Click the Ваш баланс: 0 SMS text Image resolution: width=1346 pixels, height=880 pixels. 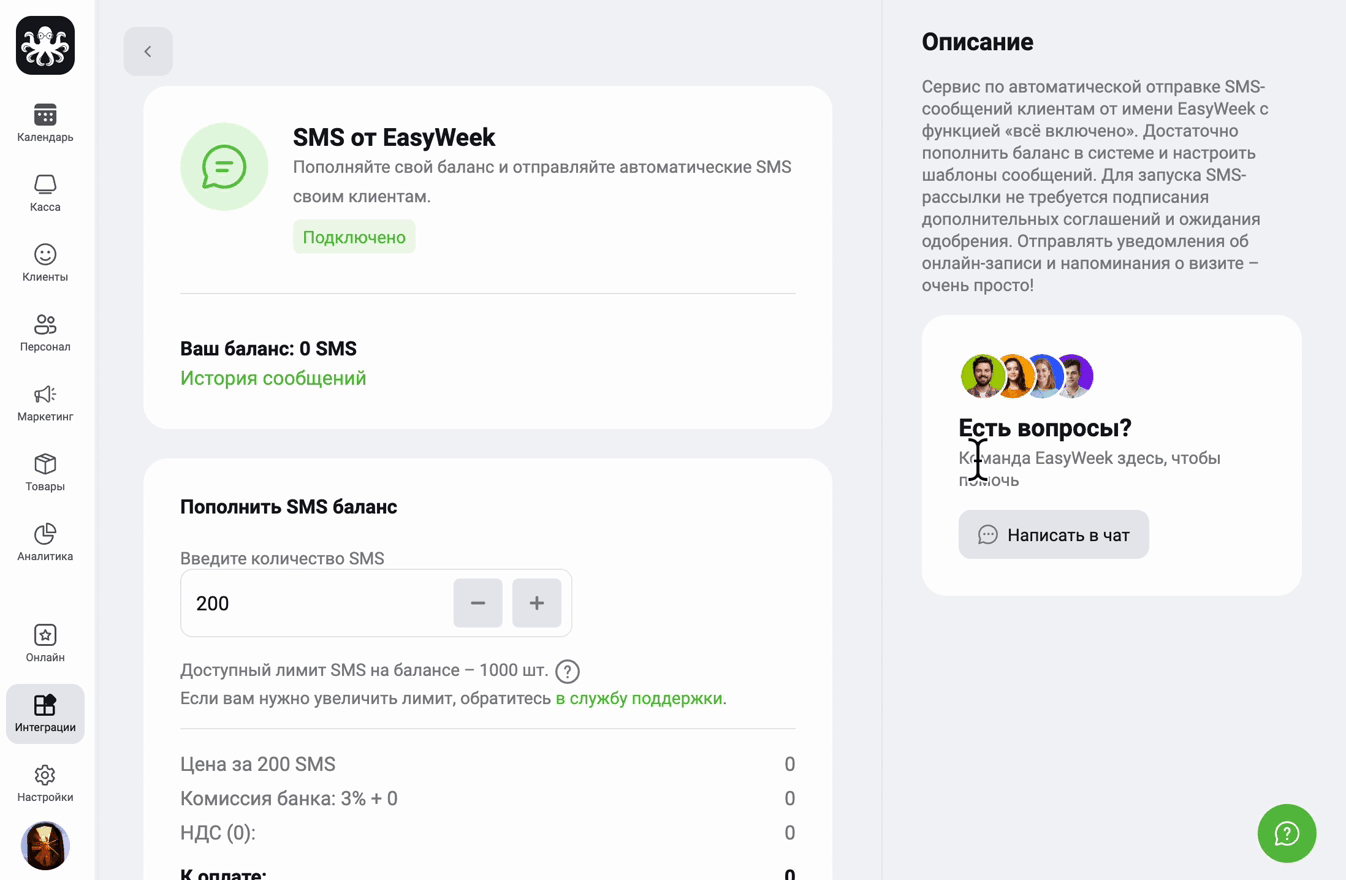(268, 349)
